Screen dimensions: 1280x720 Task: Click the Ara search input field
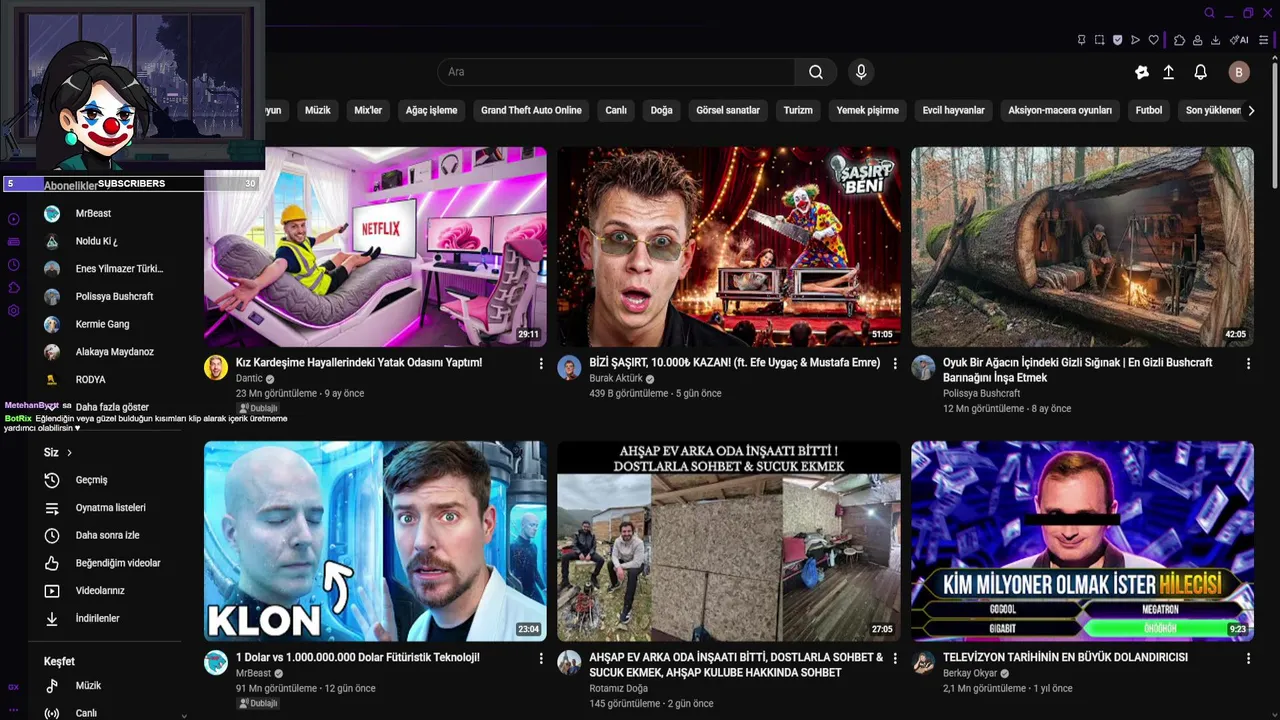[x=616, y=72]
